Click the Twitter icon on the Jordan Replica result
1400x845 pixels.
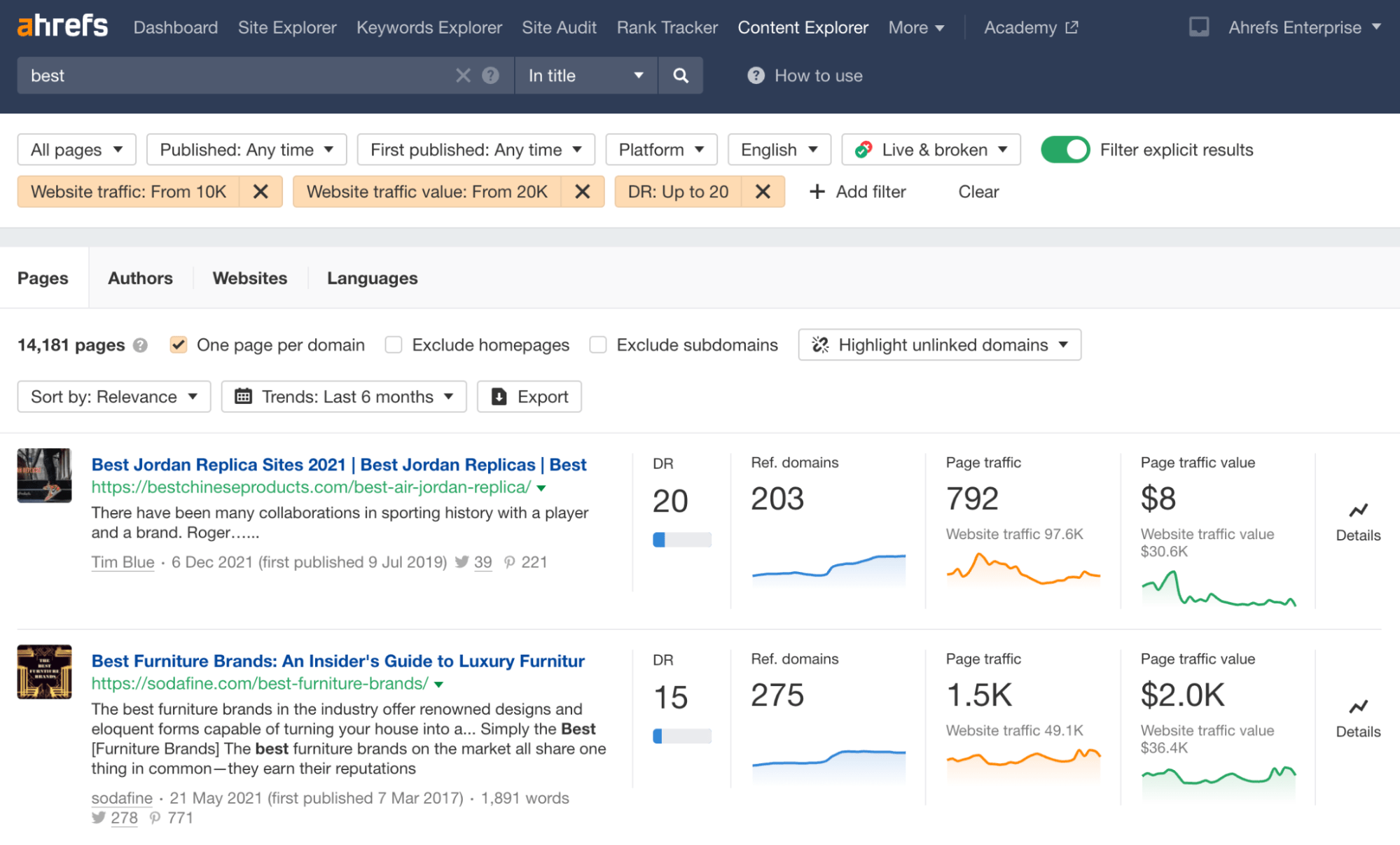click(x=462, y=561)
